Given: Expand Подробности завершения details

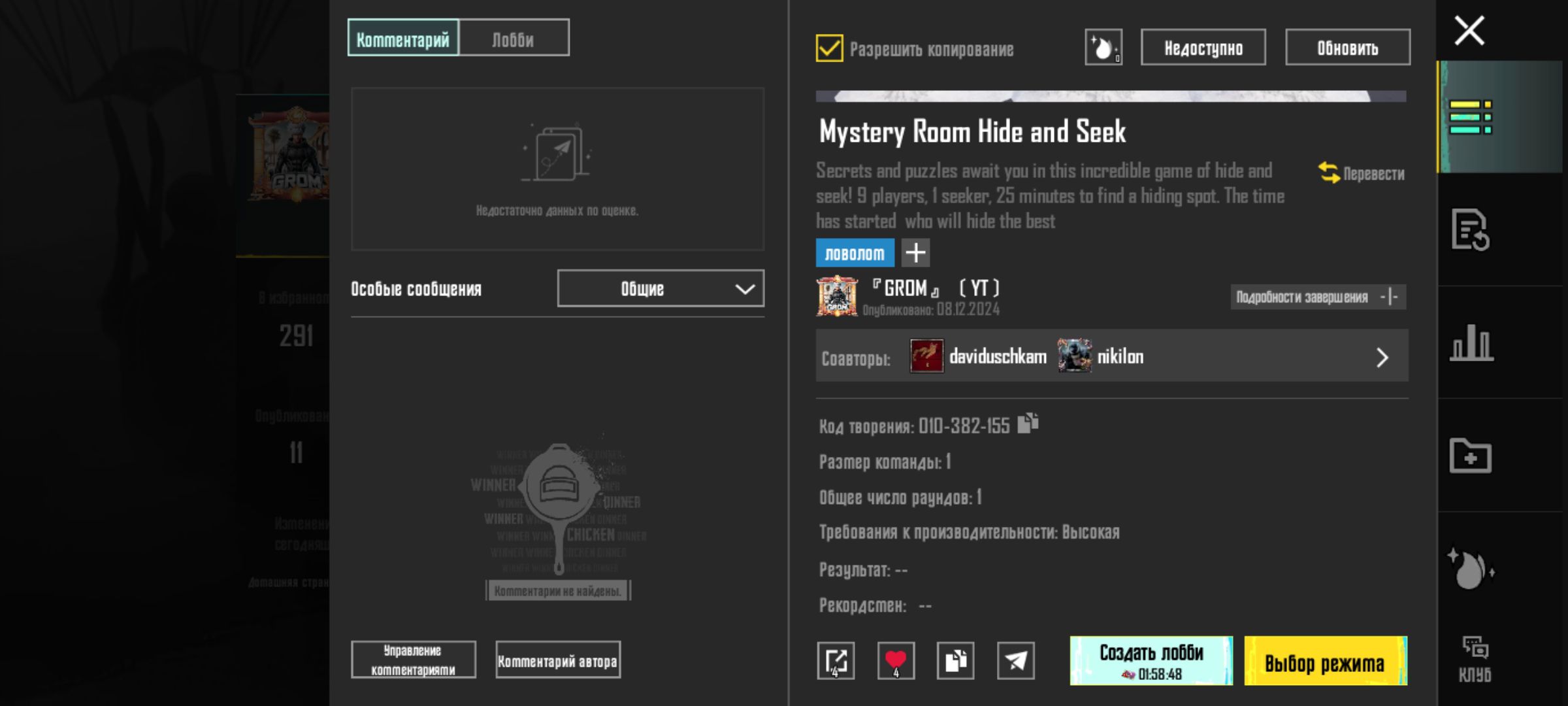Looking at the screenshot, I should pos(1318,297).
